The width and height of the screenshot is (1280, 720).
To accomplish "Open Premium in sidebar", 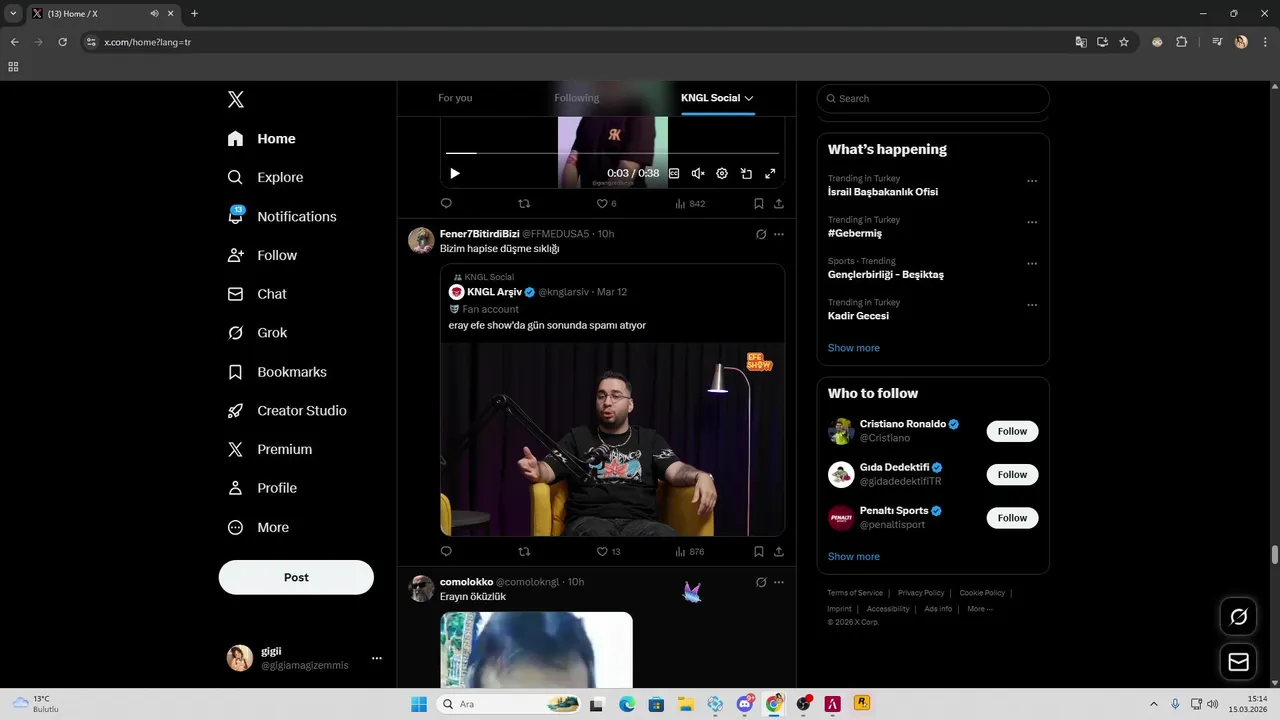I will coord(270,450).
